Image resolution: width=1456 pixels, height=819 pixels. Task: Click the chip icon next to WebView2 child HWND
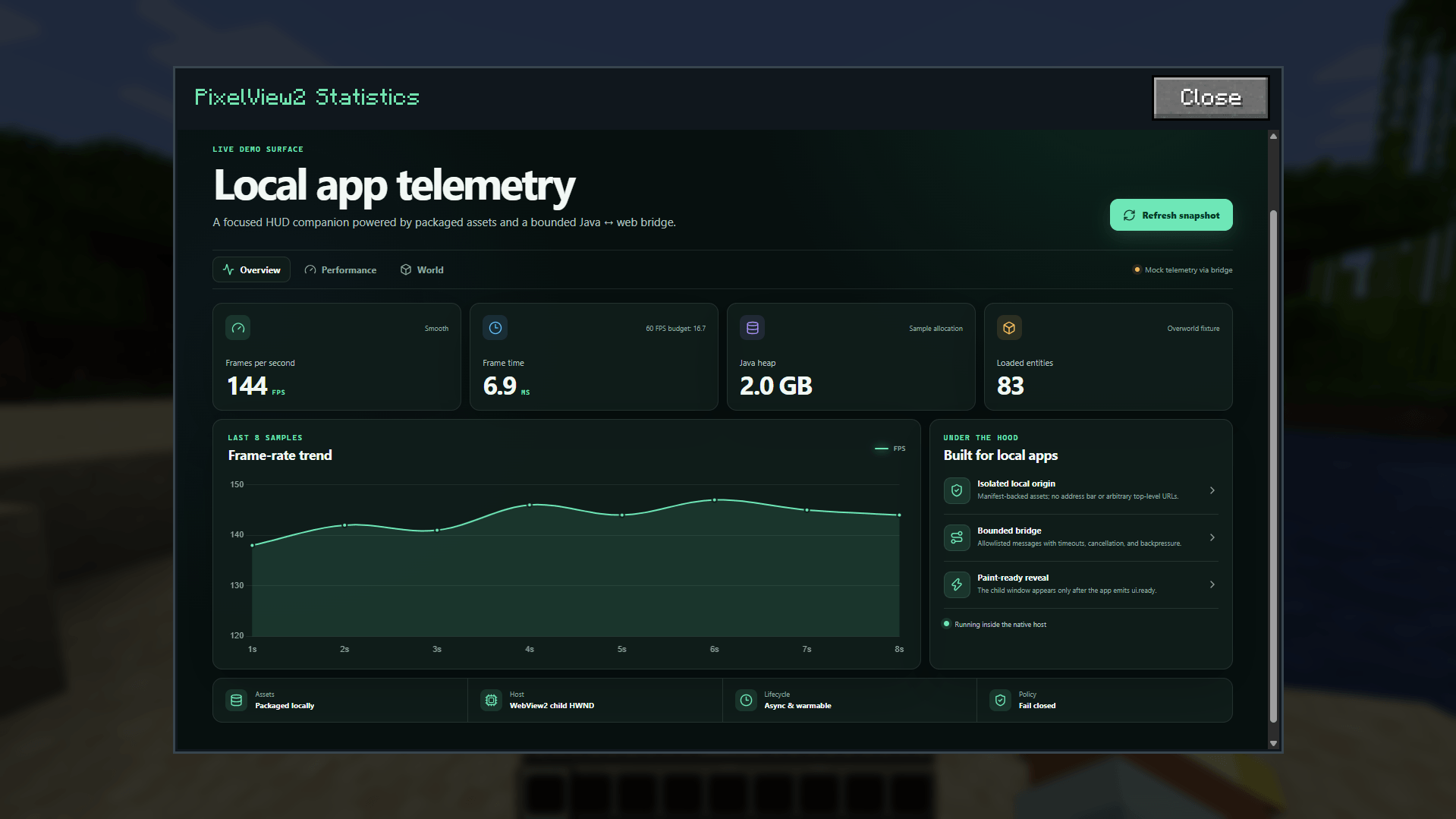(x=492, y=701)
